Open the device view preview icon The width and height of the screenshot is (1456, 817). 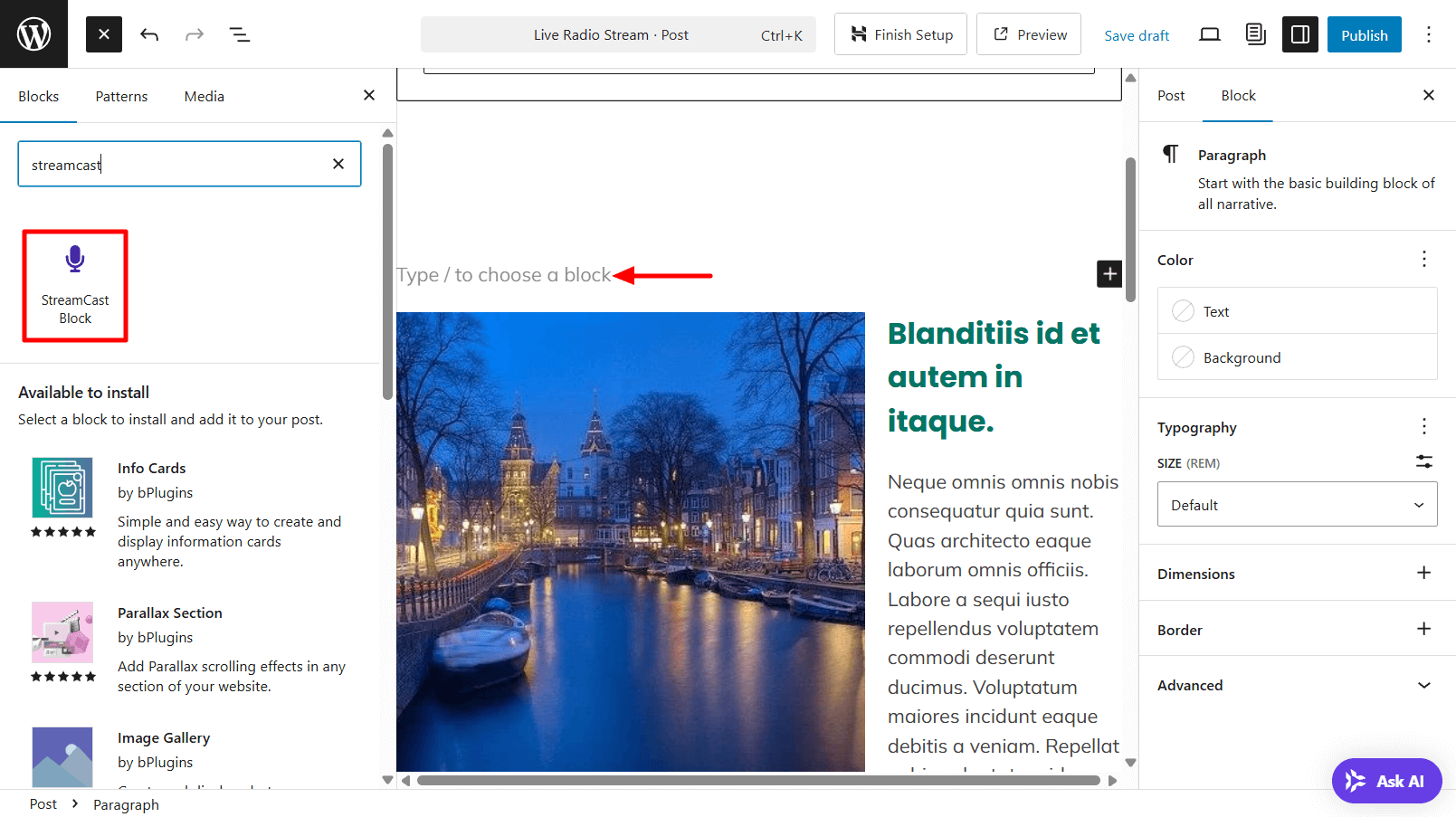pyautogui.click(x=1210, y=34)
